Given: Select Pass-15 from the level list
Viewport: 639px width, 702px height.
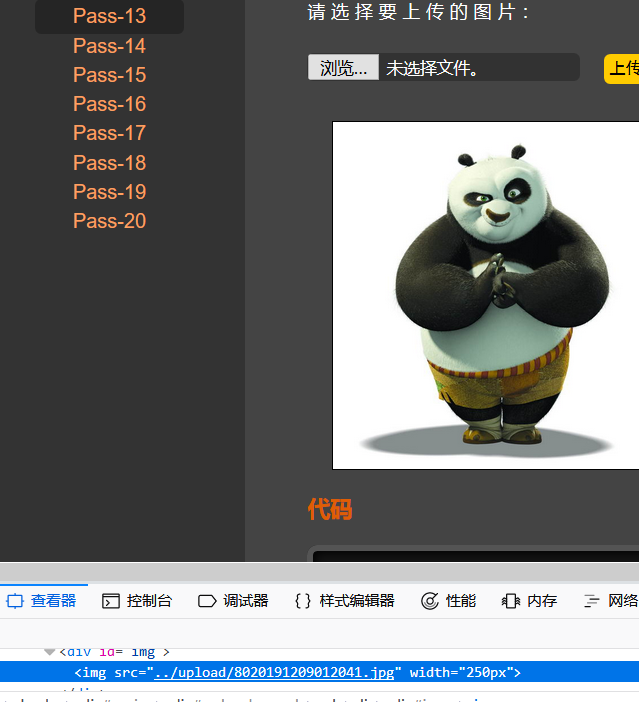Looking at the screenshot, I should (109, 75).
